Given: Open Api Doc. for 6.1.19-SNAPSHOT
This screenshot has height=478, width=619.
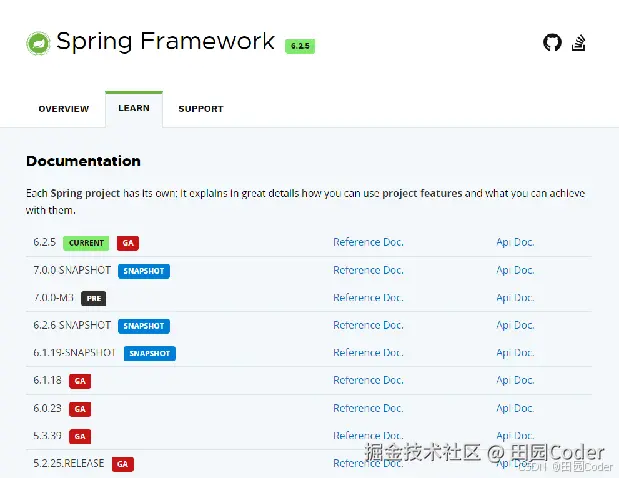Looking at the screenshot, I should pyautogui.click(x=515, y=352).
